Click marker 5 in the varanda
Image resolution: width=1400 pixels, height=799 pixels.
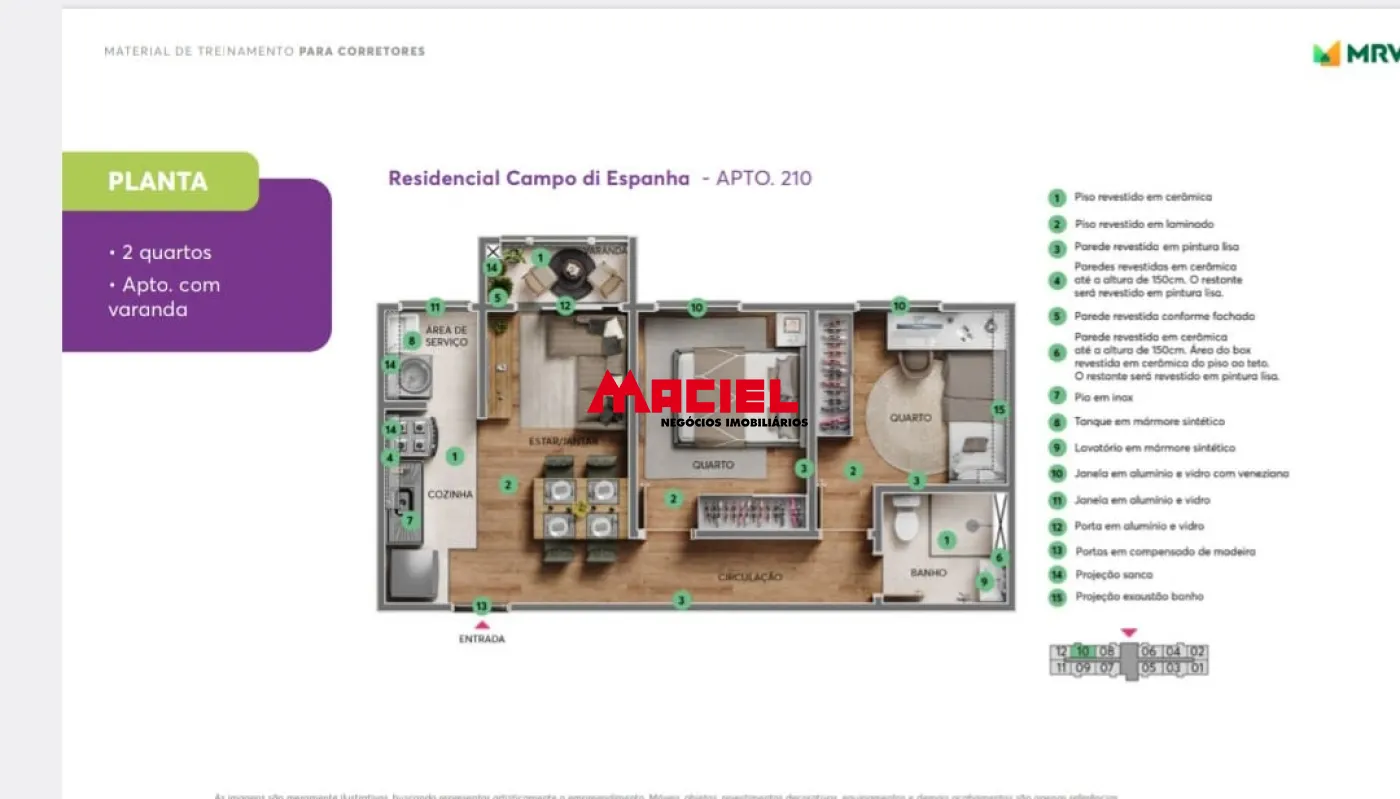pos(498,297)
